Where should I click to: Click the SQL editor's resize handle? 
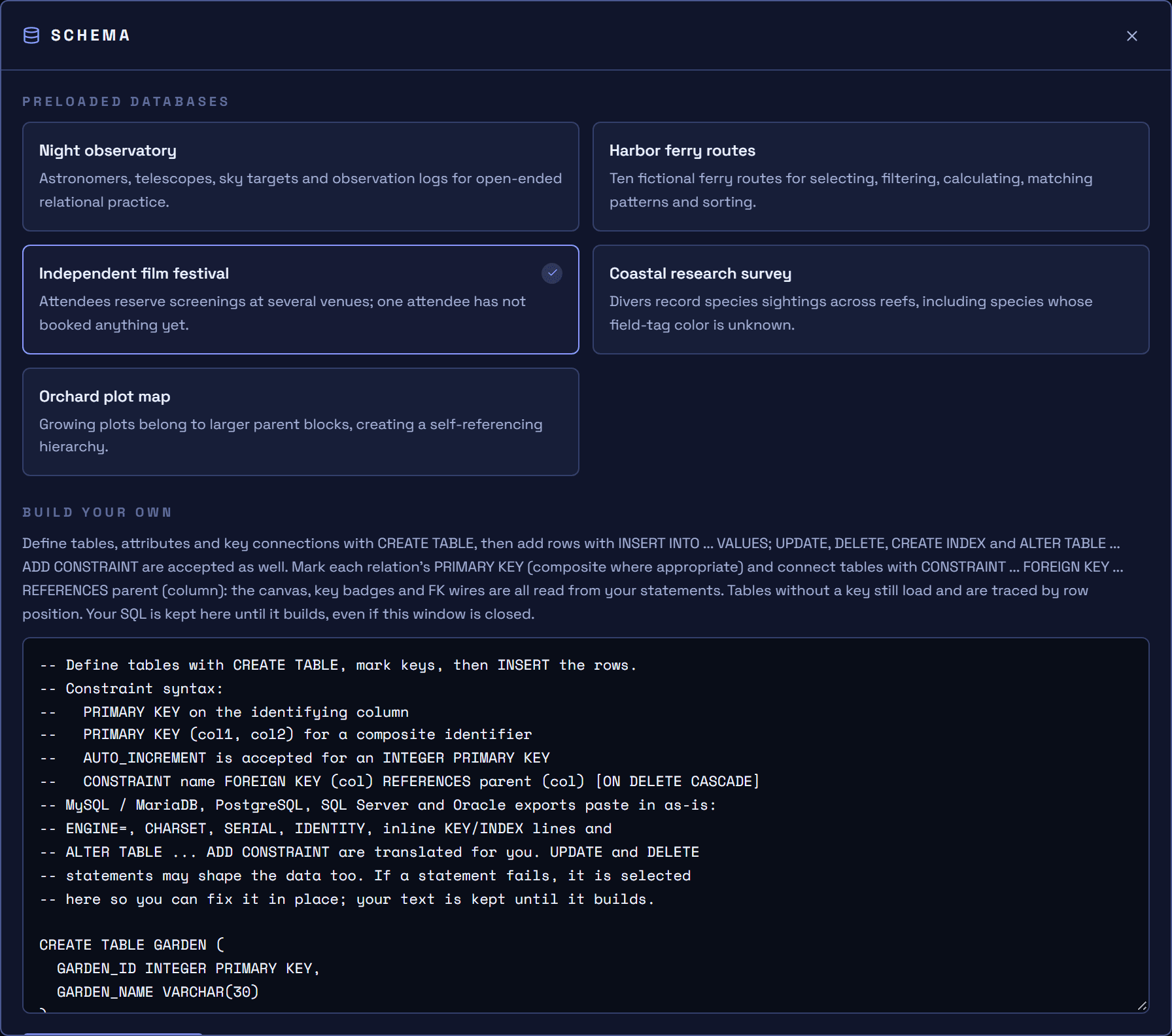pos(1142,1006)
